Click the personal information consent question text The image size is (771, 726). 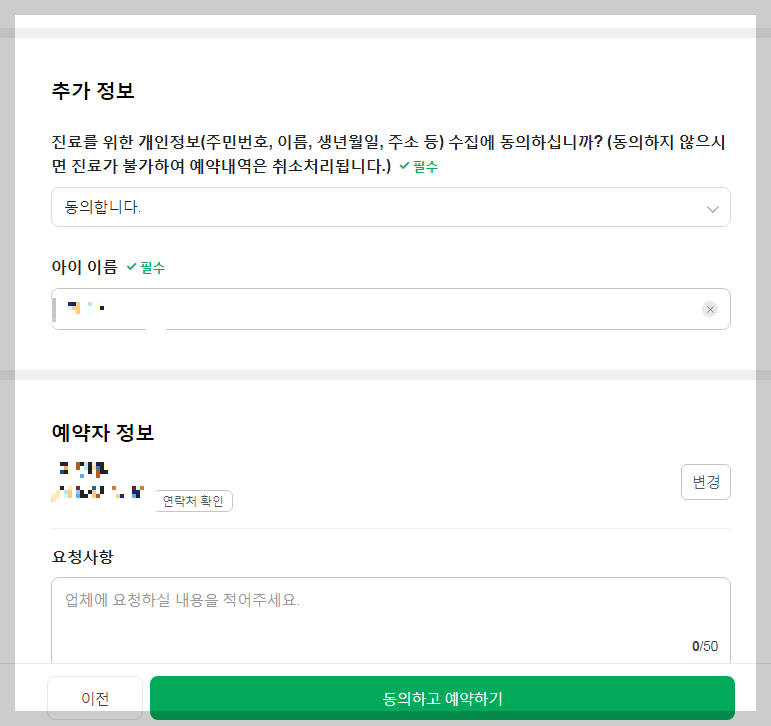388,154
